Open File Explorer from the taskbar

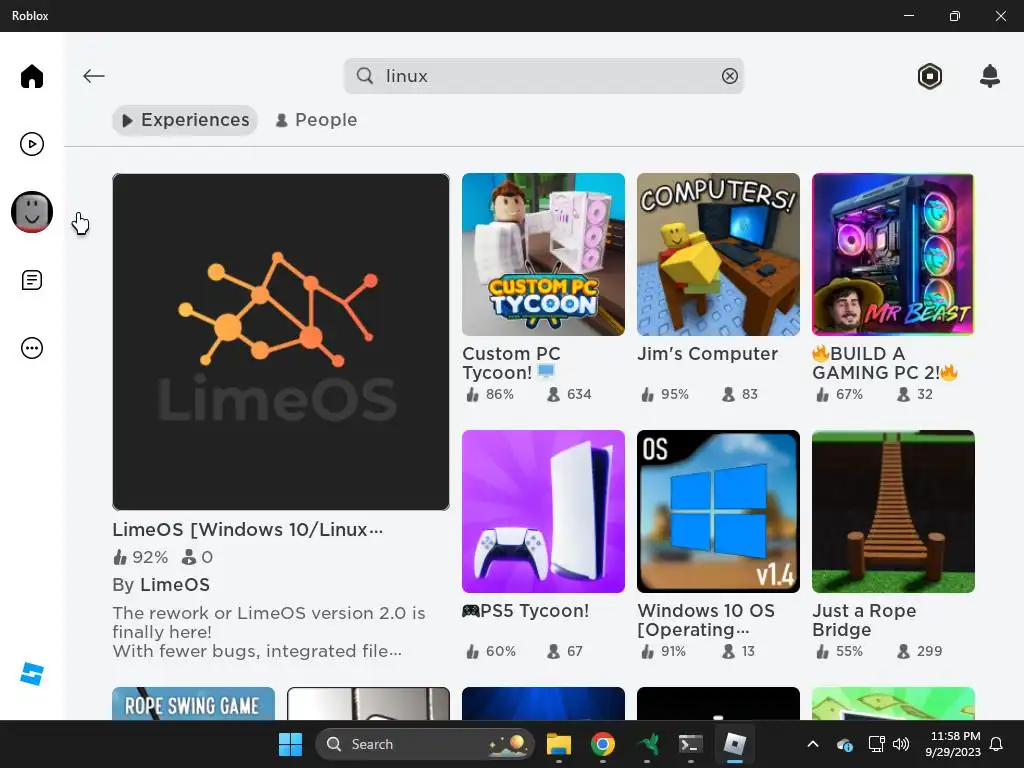[558, 744]
